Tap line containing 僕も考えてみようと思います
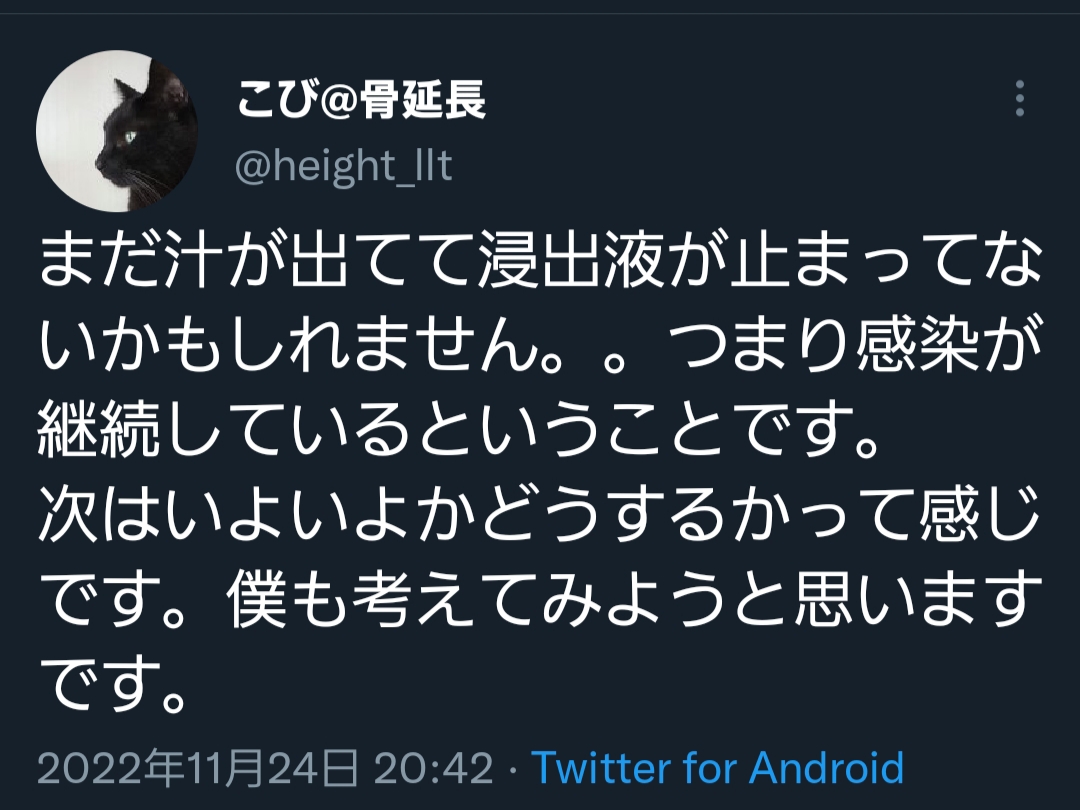 coord(540,600)
